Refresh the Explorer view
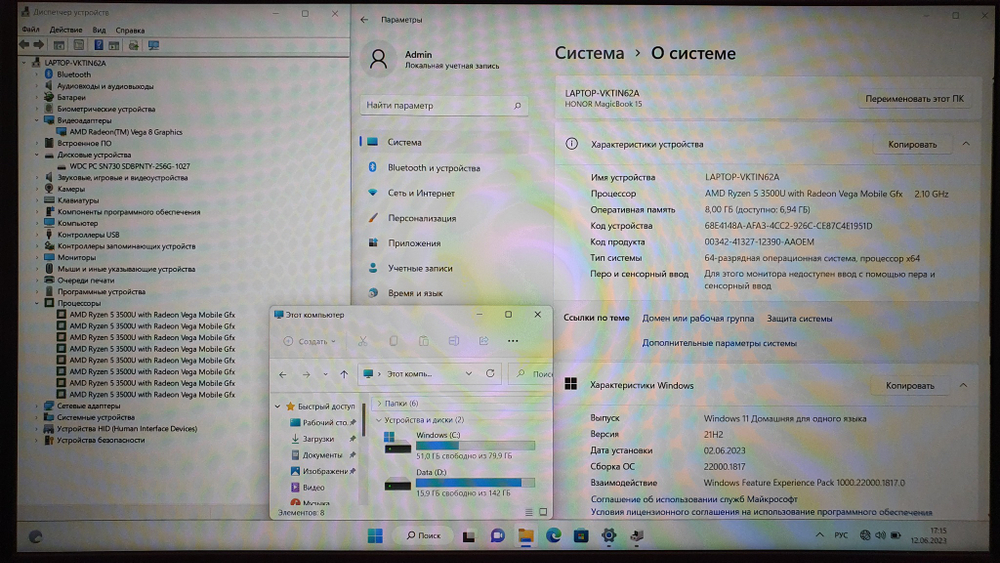The width and height of the screenshot is (1000, 563). click(x=490, y=374)
